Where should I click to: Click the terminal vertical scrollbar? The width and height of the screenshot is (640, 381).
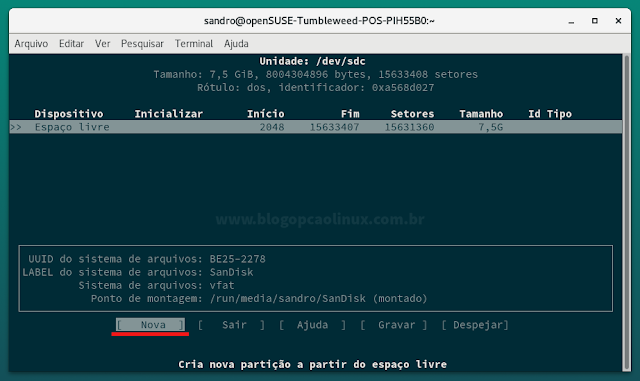pyautogui.click(x=627, y=212)
